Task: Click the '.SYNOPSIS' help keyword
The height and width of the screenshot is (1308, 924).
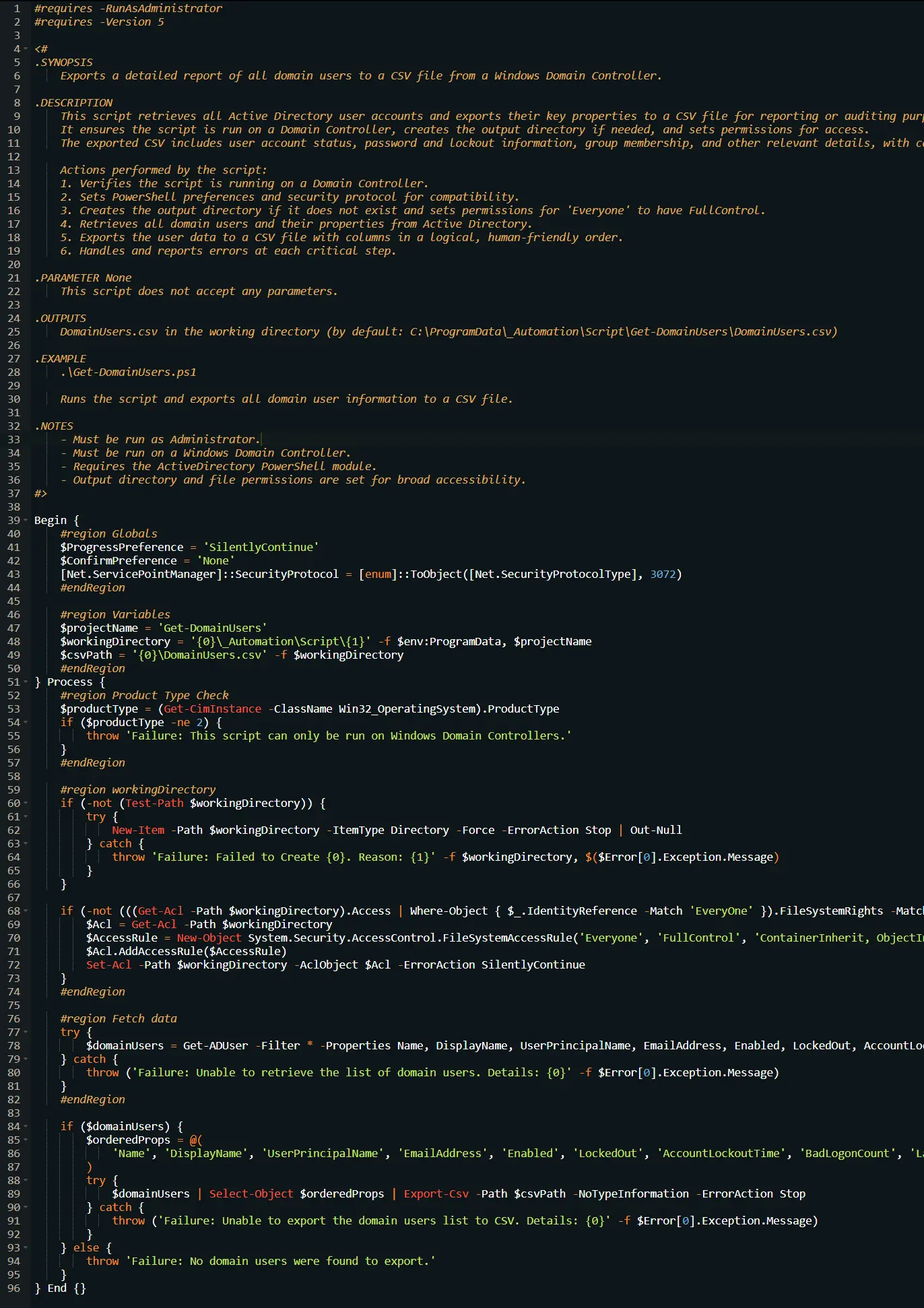Action: point(64,62)
